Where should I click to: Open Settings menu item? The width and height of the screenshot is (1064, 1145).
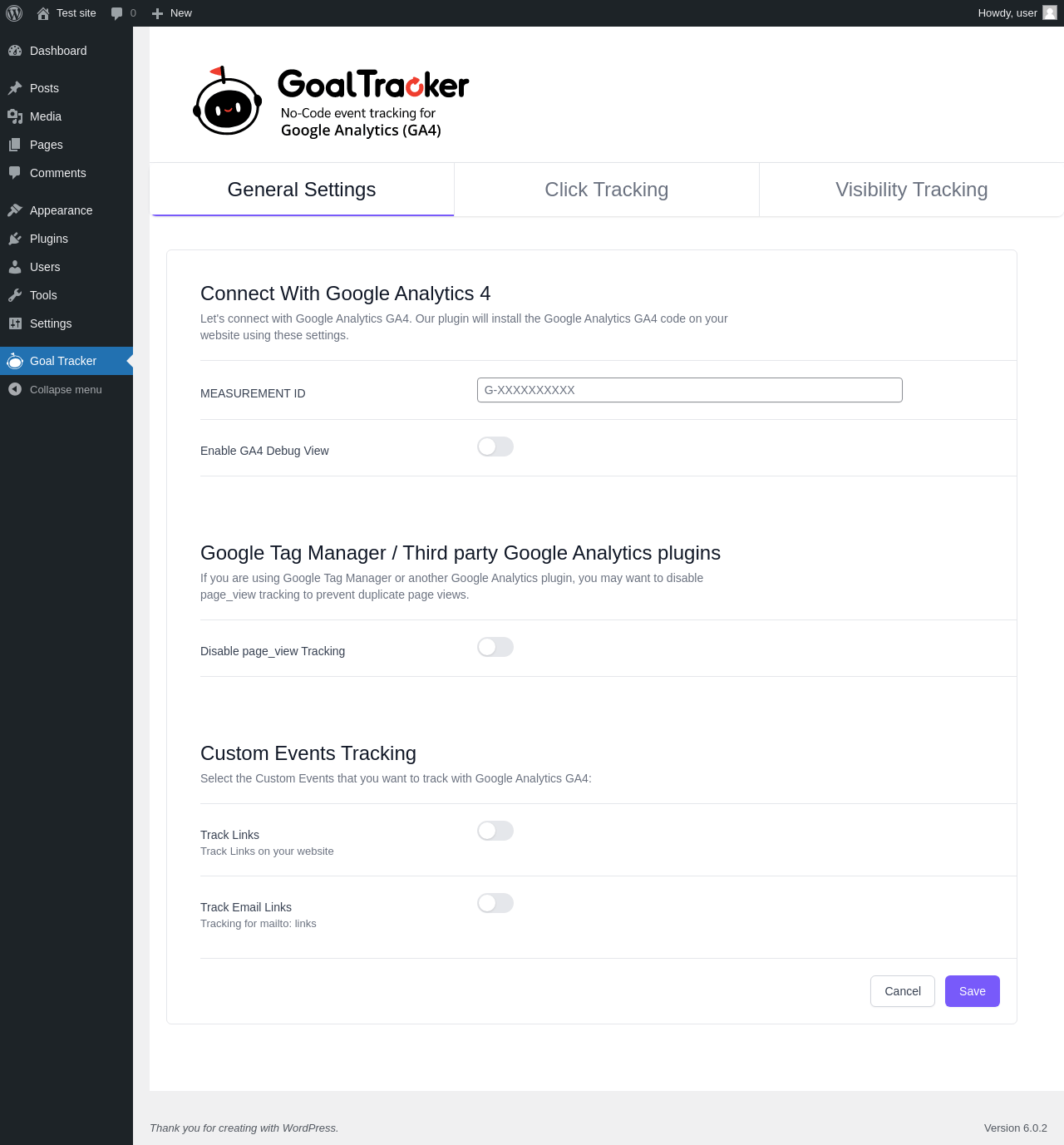click(x=66, y=323)
